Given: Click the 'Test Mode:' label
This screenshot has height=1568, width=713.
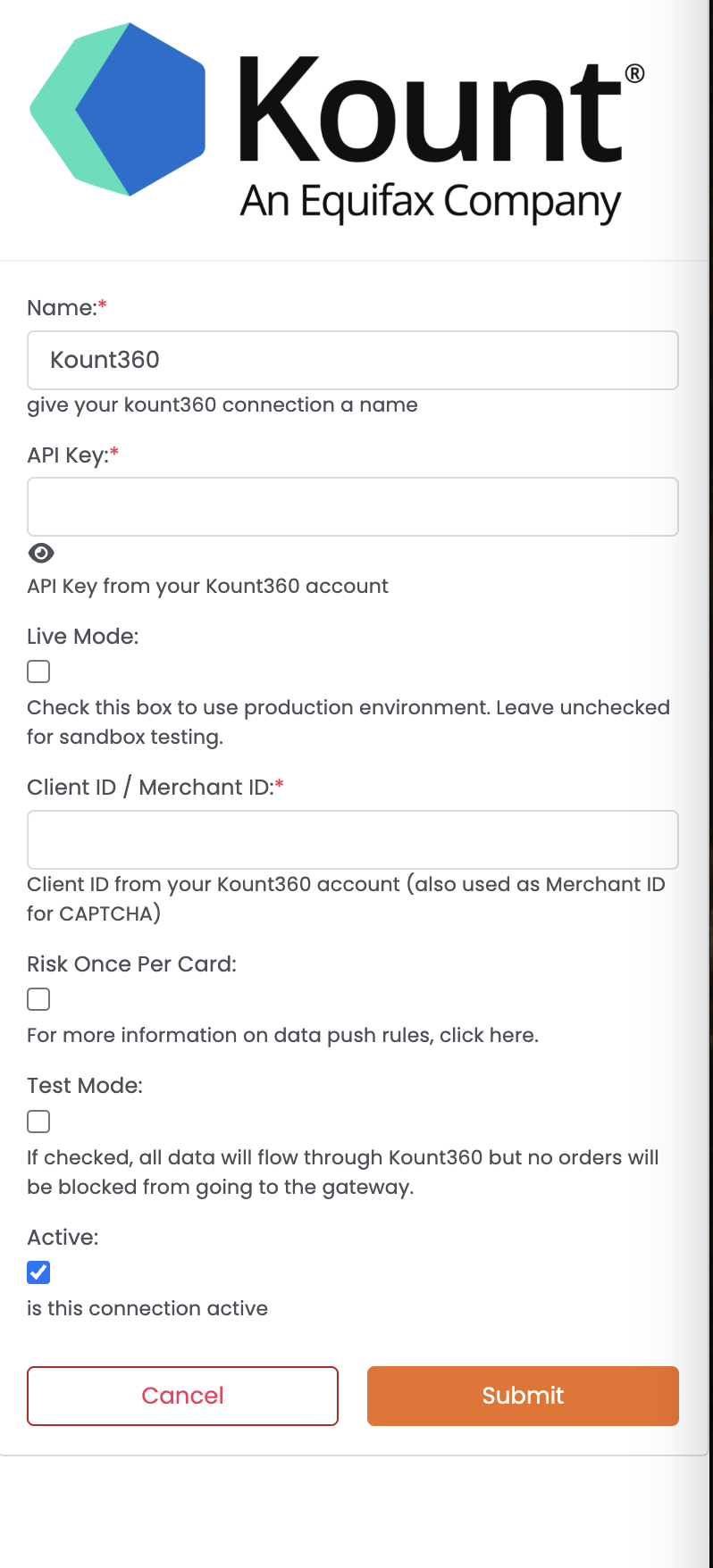Looking at the screenshot, I should point(85,1086).
